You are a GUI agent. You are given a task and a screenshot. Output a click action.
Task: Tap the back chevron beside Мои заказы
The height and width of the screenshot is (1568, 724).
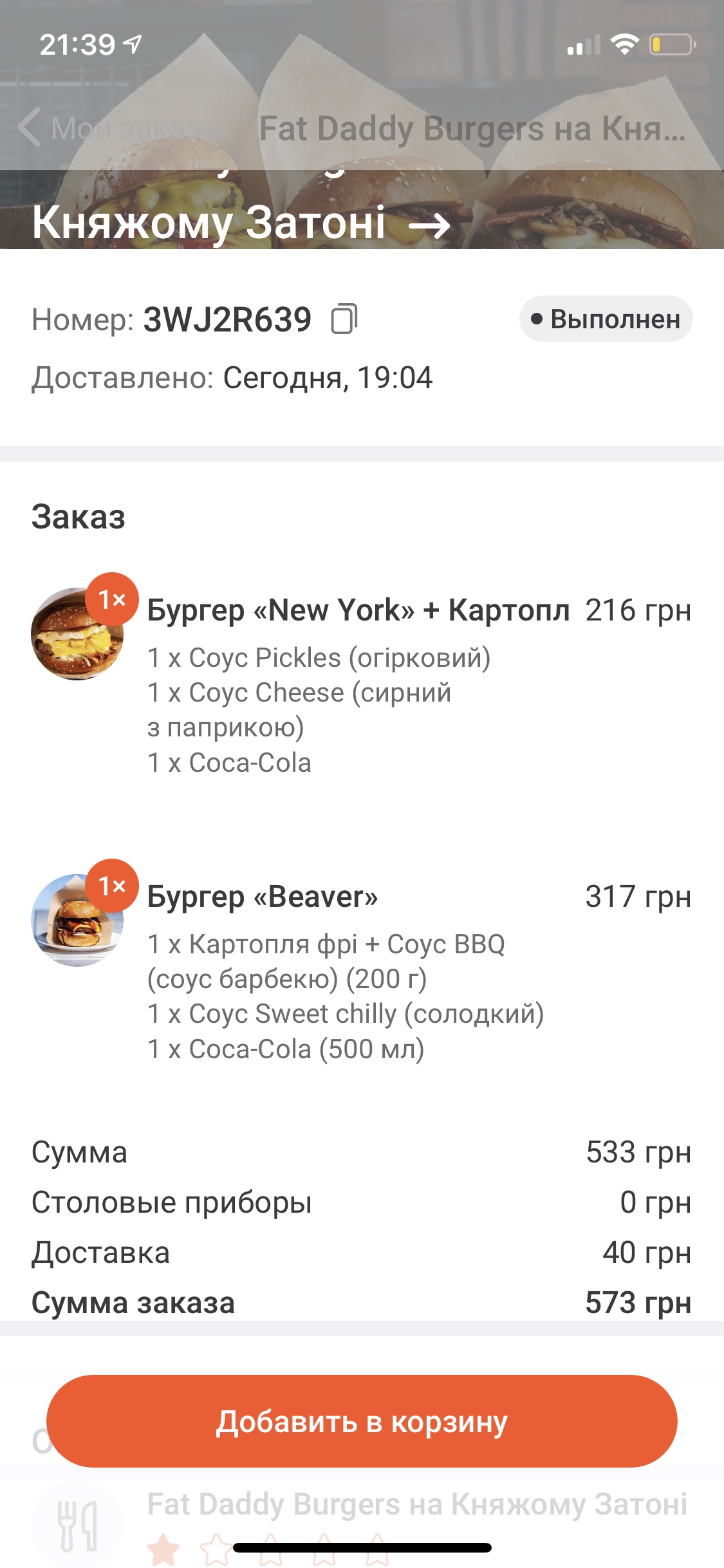click(30, 127)
